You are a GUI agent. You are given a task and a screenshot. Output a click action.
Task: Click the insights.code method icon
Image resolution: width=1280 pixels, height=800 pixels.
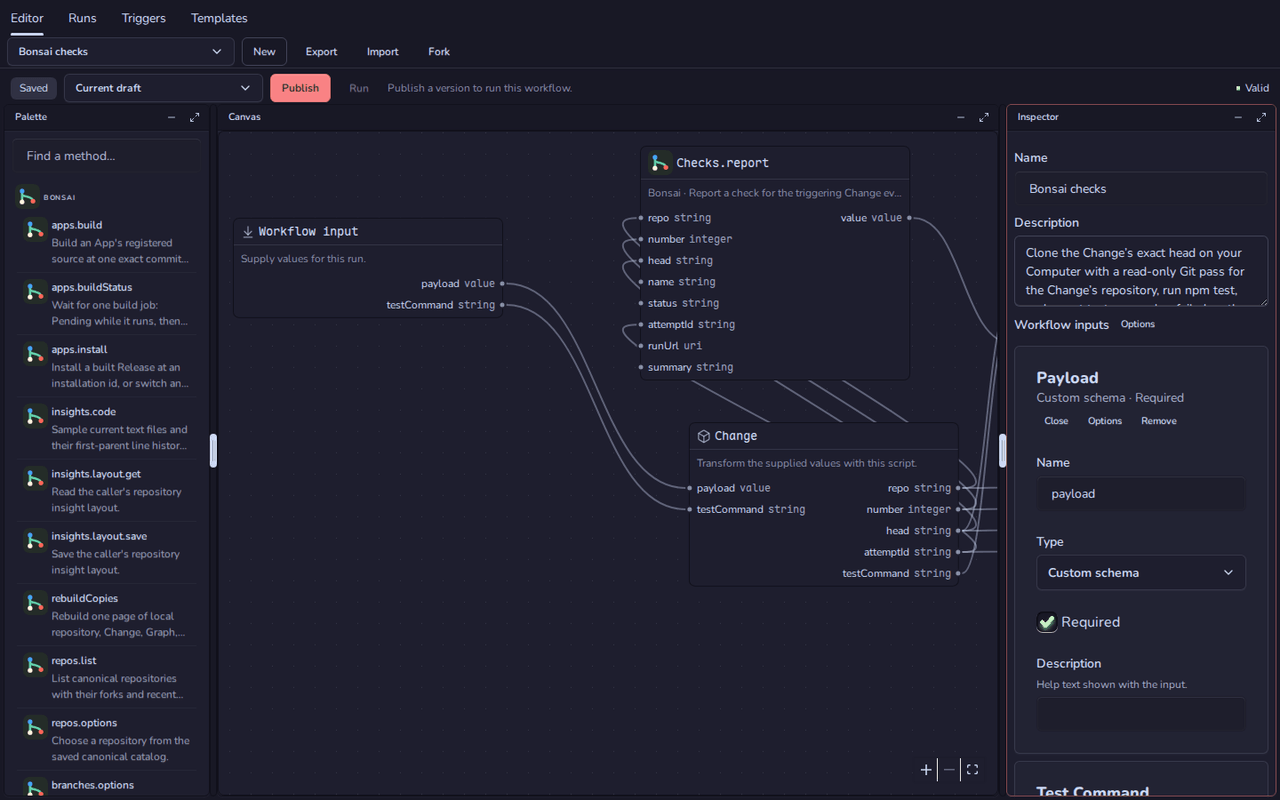(34, 416)
